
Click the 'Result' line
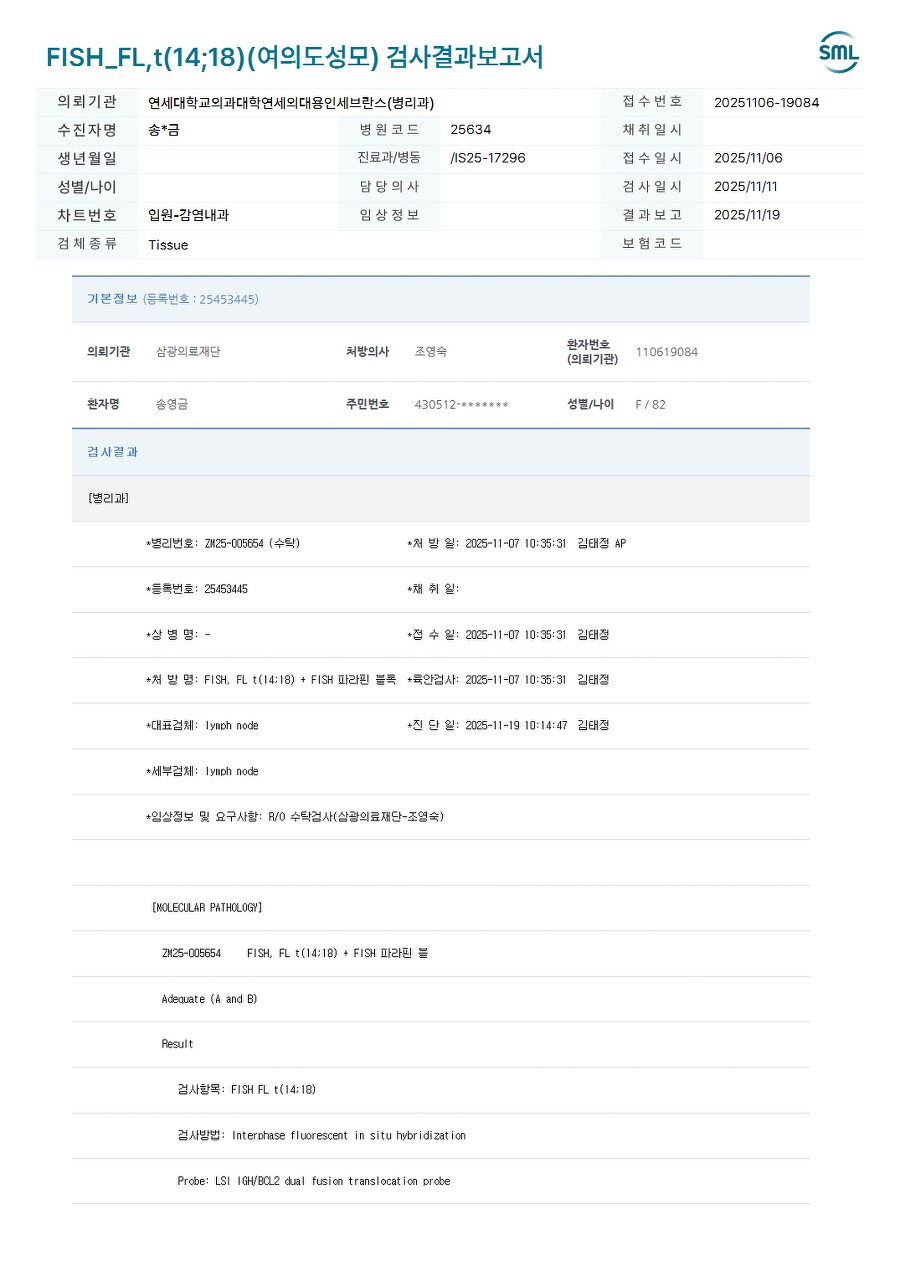pos(178,1044)
